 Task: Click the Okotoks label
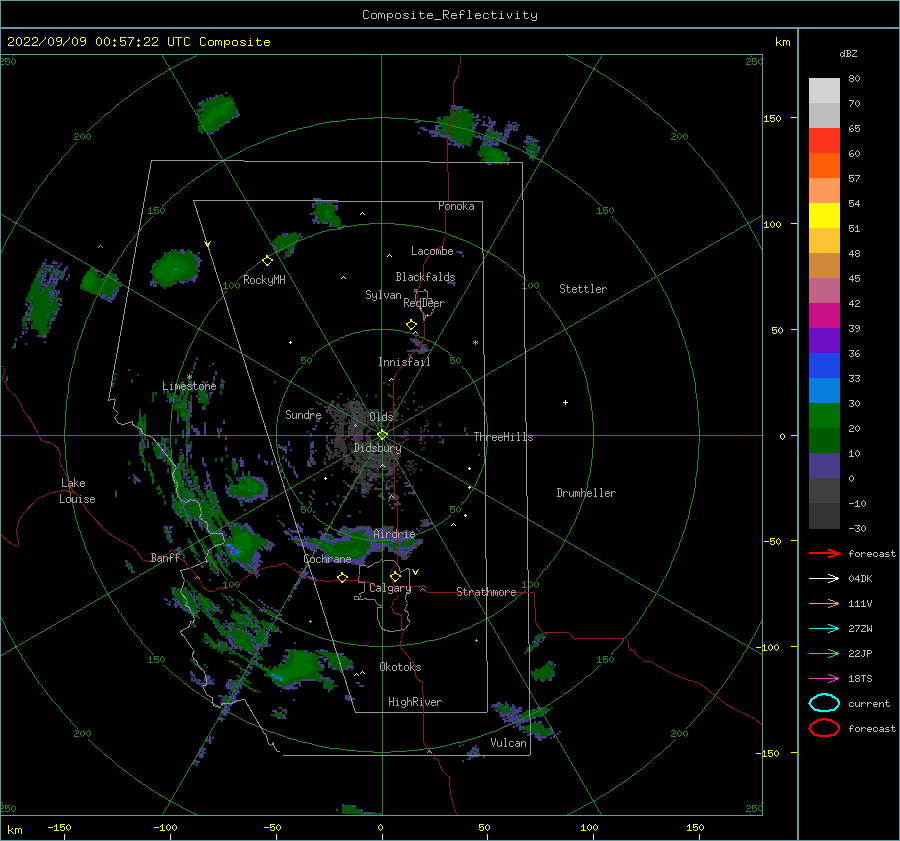[400, 667]
